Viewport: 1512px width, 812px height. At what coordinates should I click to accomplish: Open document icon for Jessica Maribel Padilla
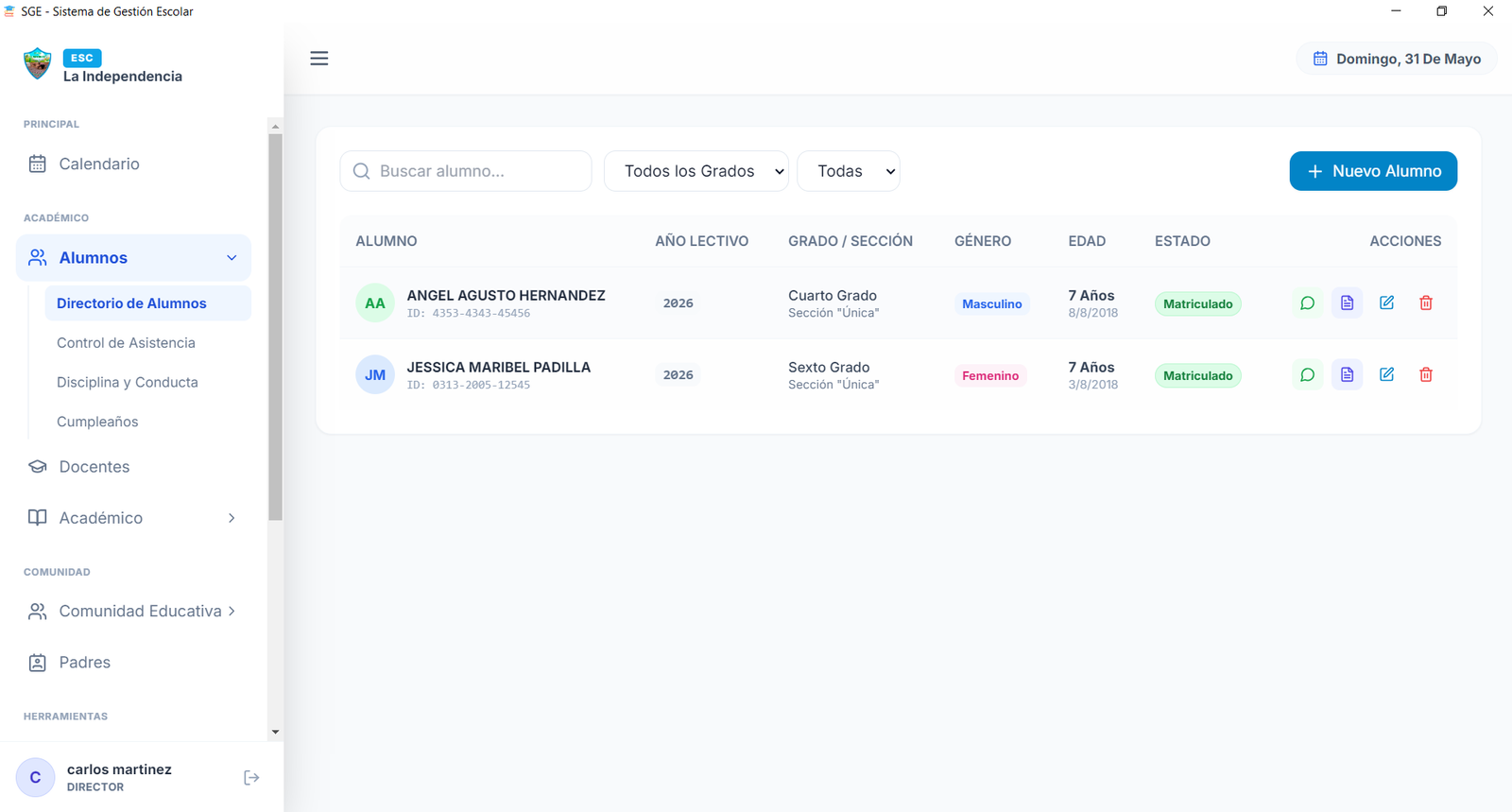tap(1347, 375)
